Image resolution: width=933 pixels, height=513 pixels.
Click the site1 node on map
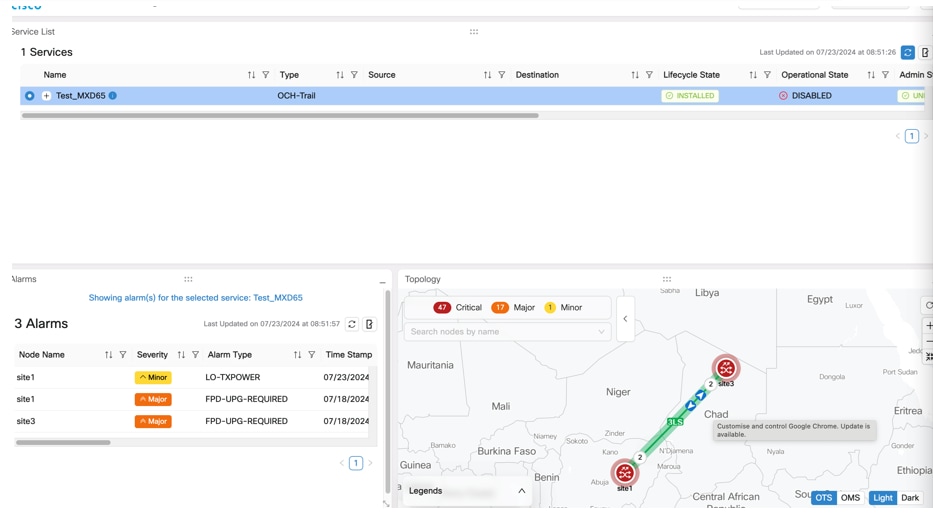tap(625, 473)
